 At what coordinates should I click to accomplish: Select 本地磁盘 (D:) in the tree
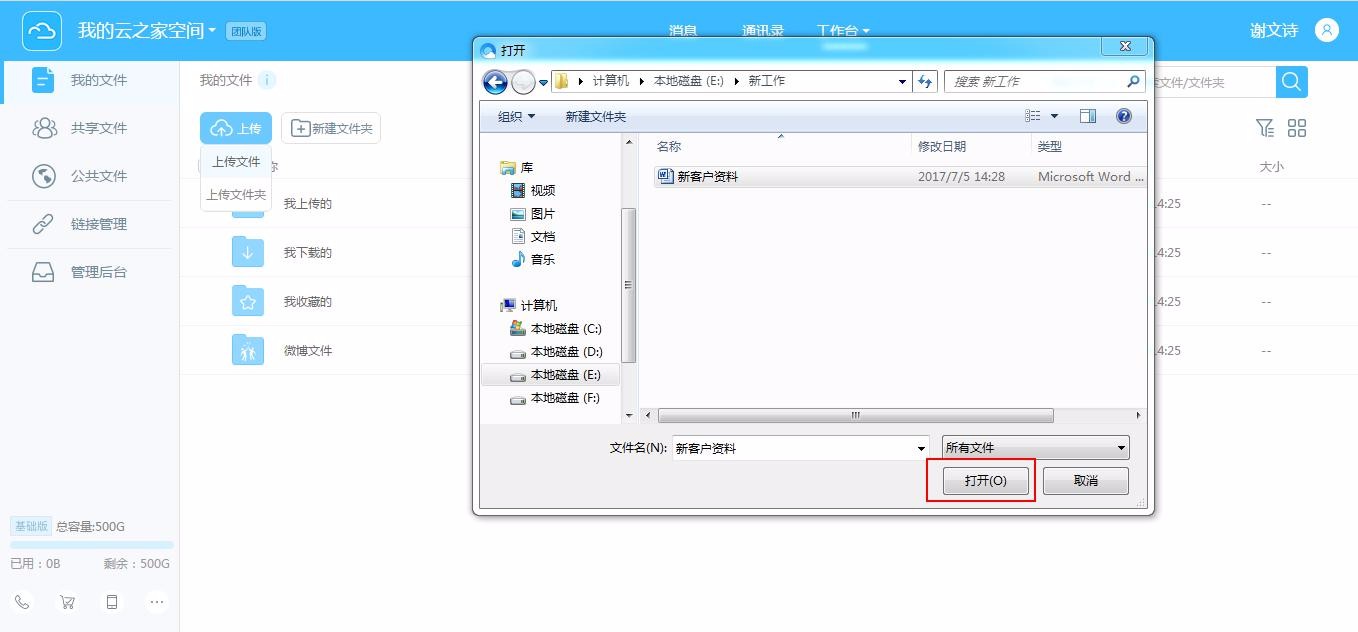click(x=565, y=352)
